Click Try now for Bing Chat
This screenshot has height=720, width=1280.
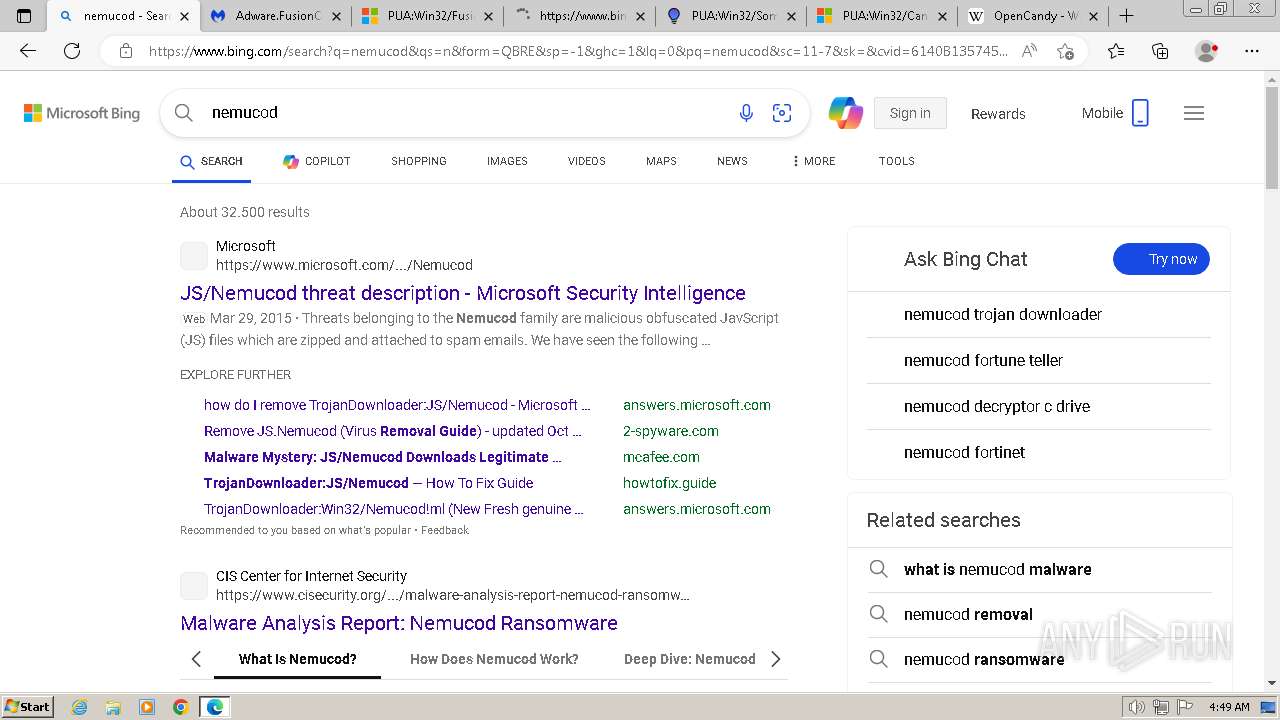(x=1161, y=259)
